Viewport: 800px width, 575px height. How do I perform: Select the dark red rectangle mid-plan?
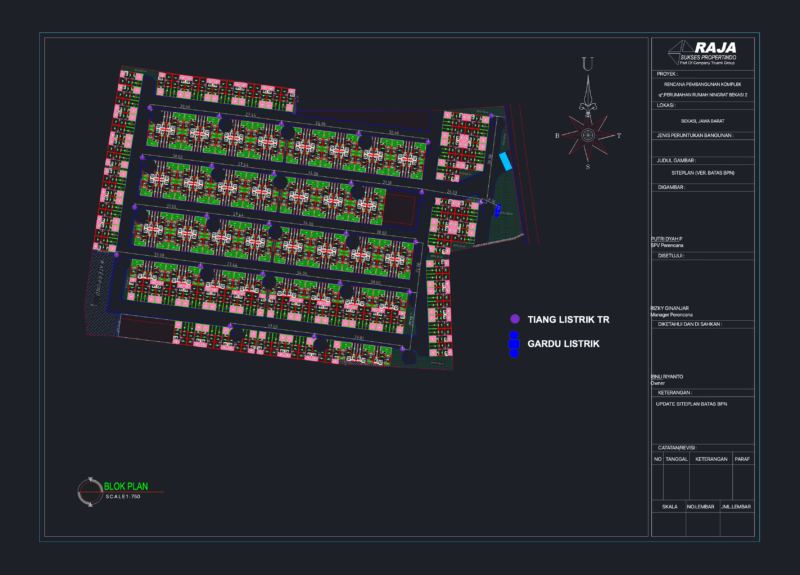(400, 209)
